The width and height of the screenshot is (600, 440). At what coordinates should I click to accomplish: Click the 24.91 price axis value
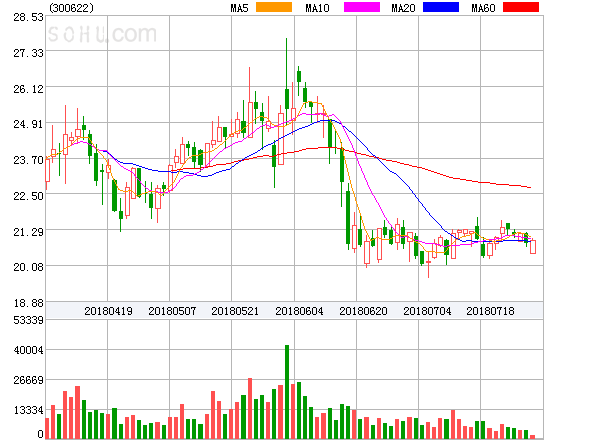(x=28, y=124)
